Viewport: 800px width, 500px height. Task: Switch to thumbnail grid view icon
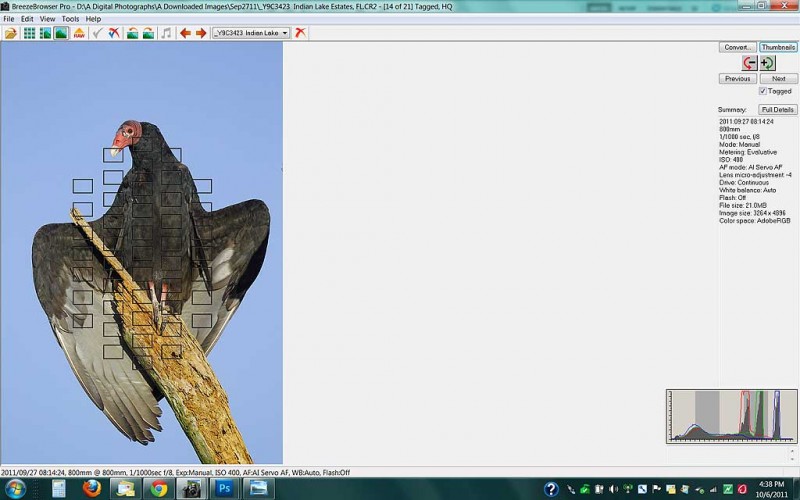tap(30, 33)
